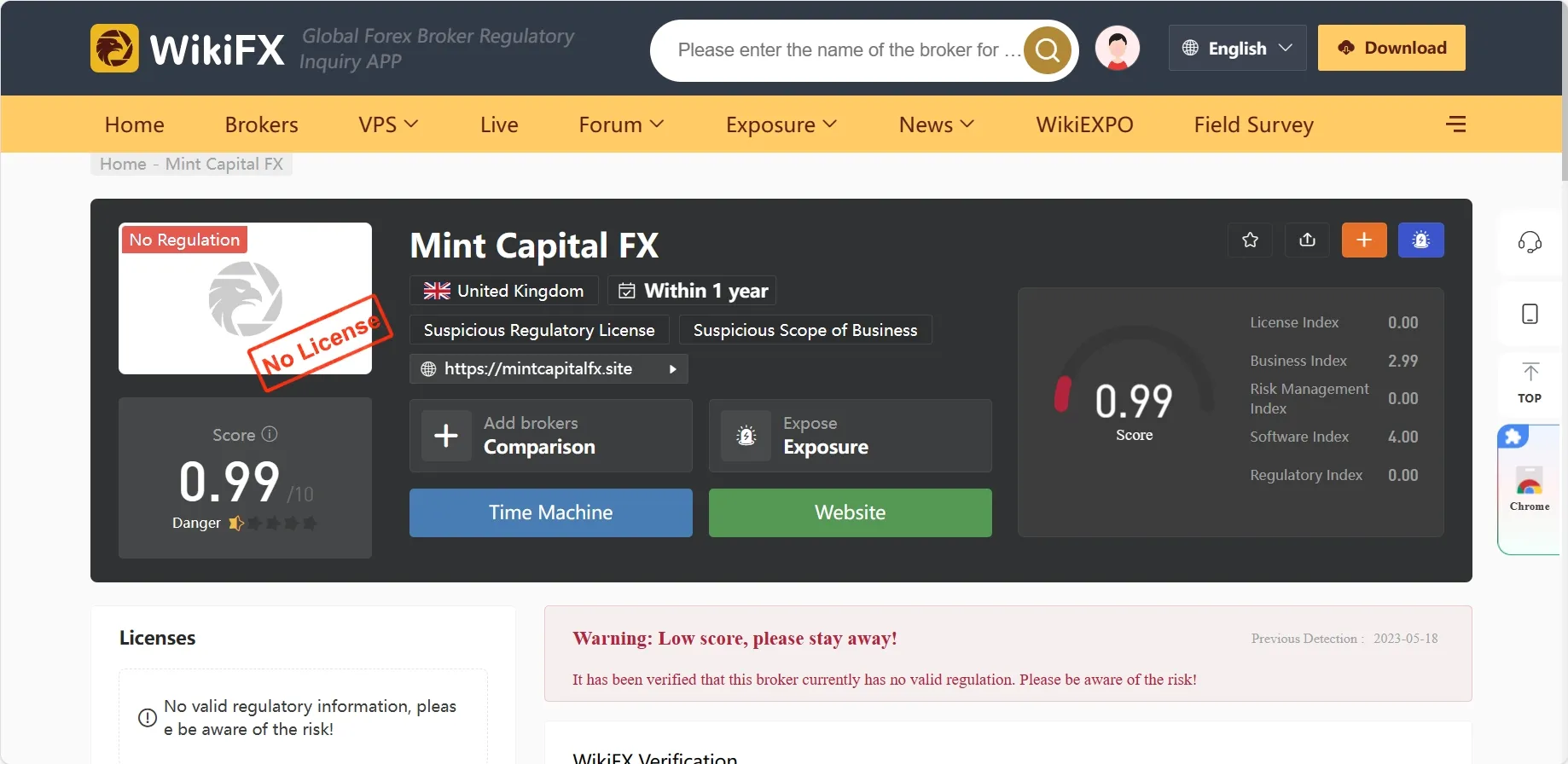Click the Mint Capital FX breadcrumb

[224, 164]
